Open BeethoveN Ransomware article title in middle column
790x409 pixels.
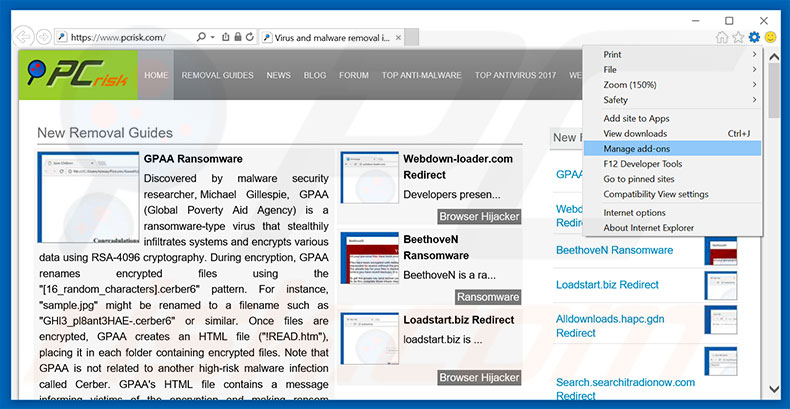click(x=436, y=247)
